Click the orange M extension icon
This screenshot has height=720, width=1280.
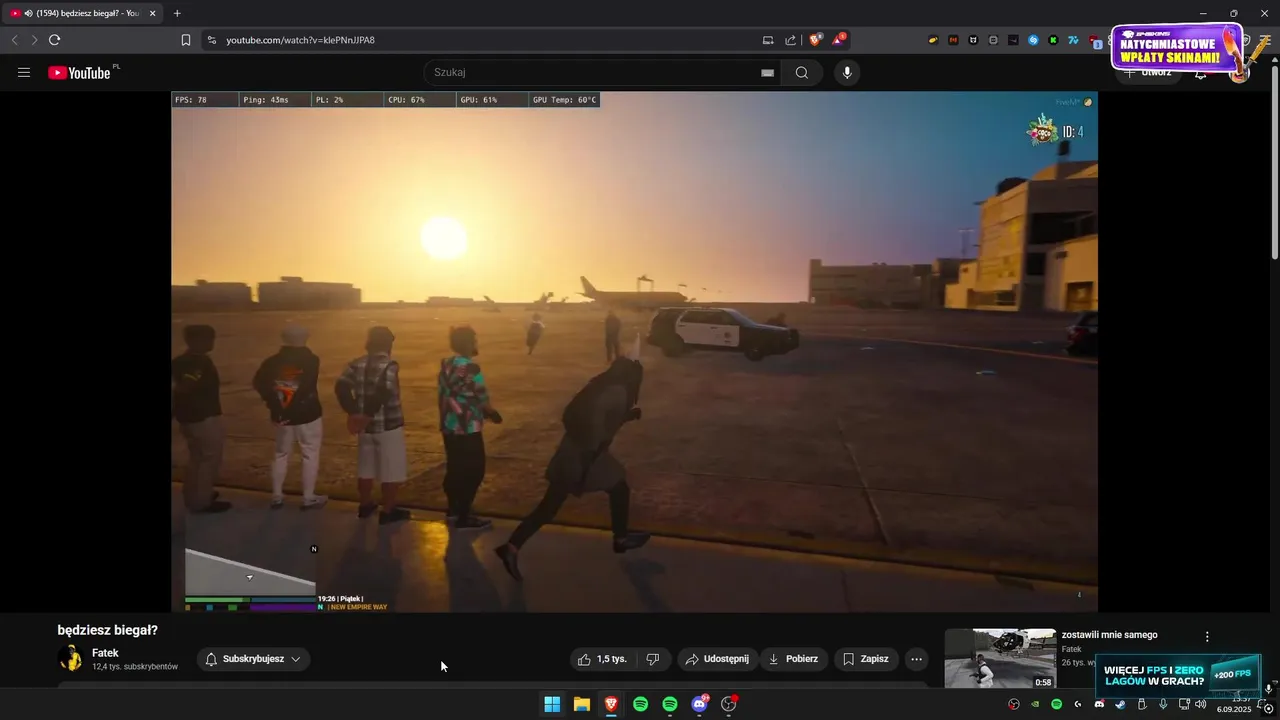click(x=953, y=40)
